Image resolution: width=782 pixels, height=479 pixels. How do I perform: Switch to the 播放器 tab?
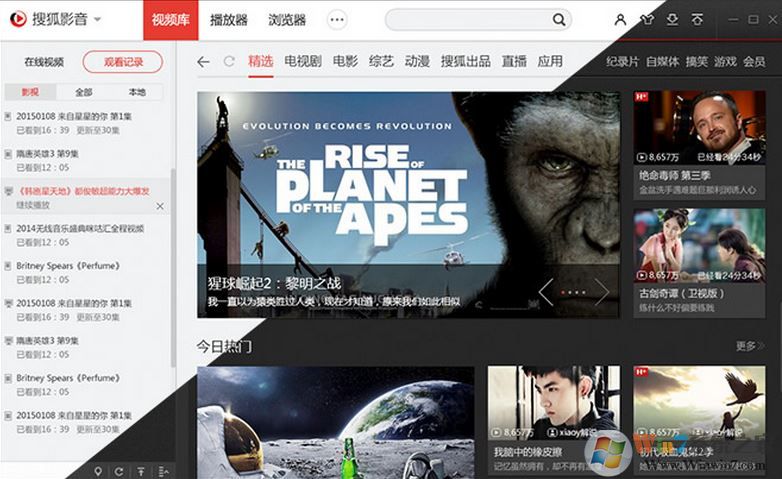(228, 20)
